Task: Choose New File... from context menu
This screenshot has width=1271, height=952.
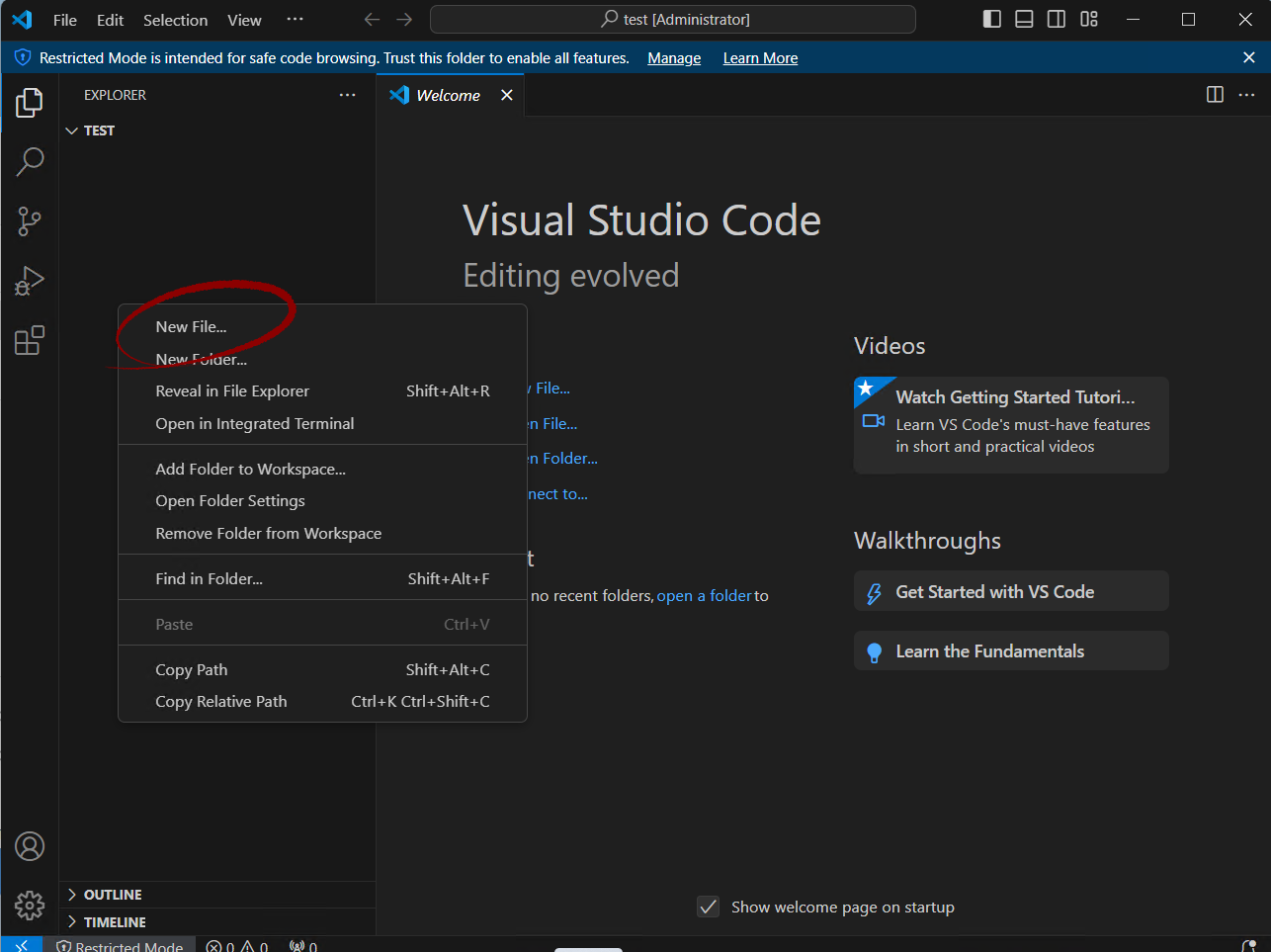Action: [x=322, y=327]
